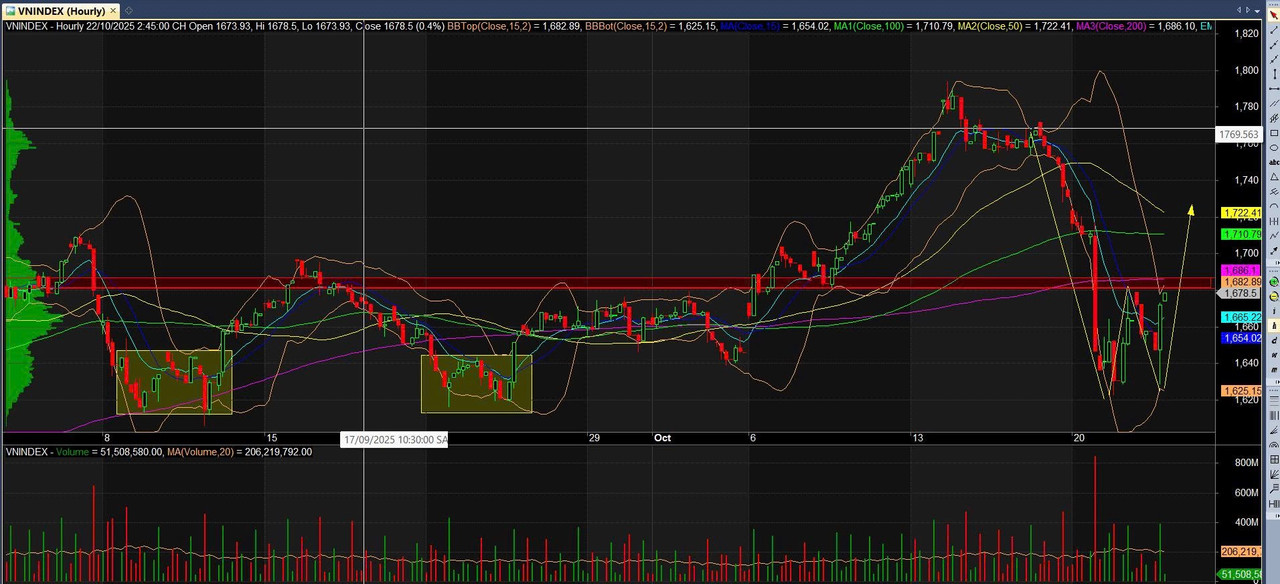The height and width of the screenshot is (584, 1280).
Task: Add a new chart tab
Action: [129, 11]
